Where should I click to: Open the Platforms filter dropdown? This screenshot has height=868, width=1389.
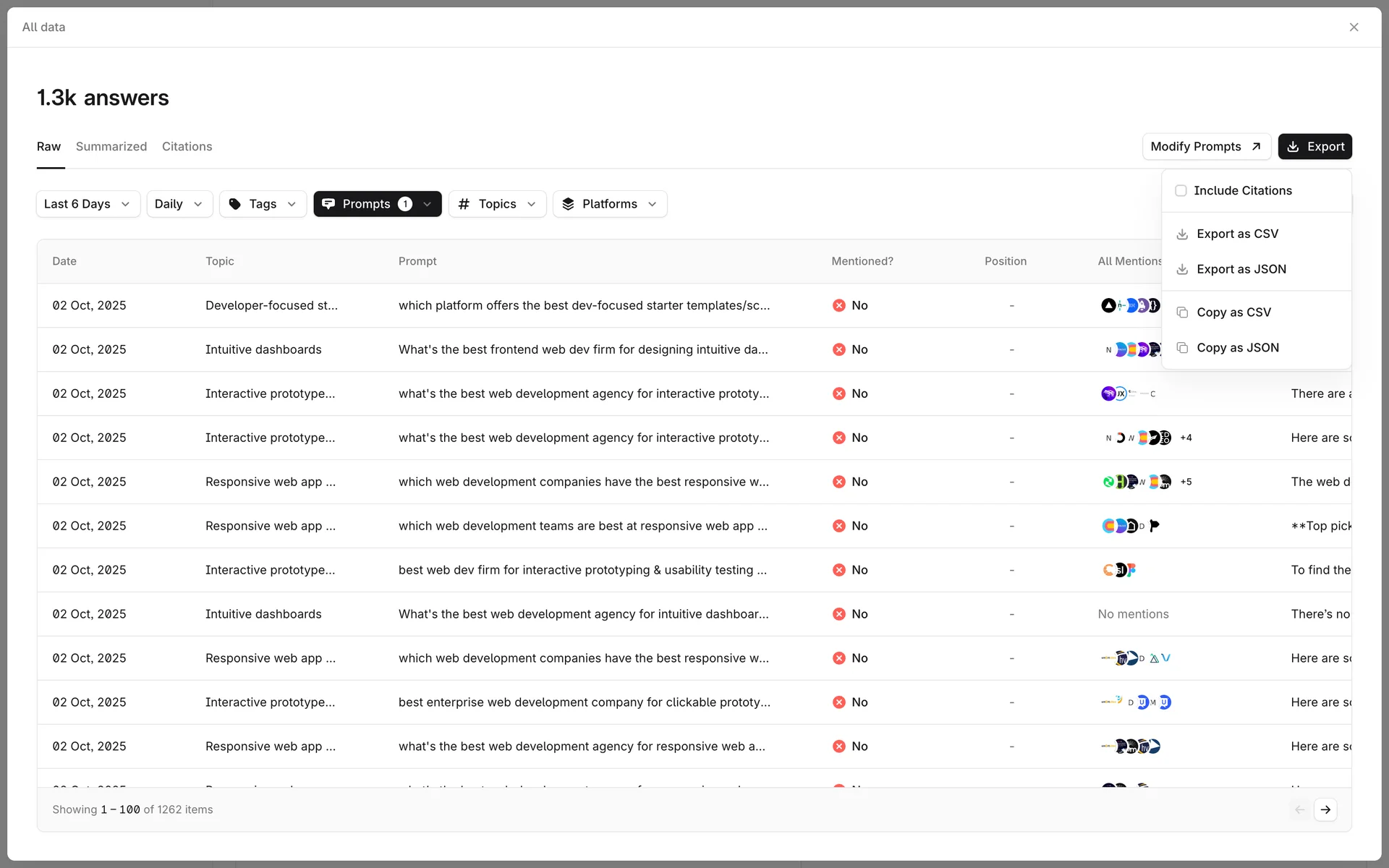[609, 204]
